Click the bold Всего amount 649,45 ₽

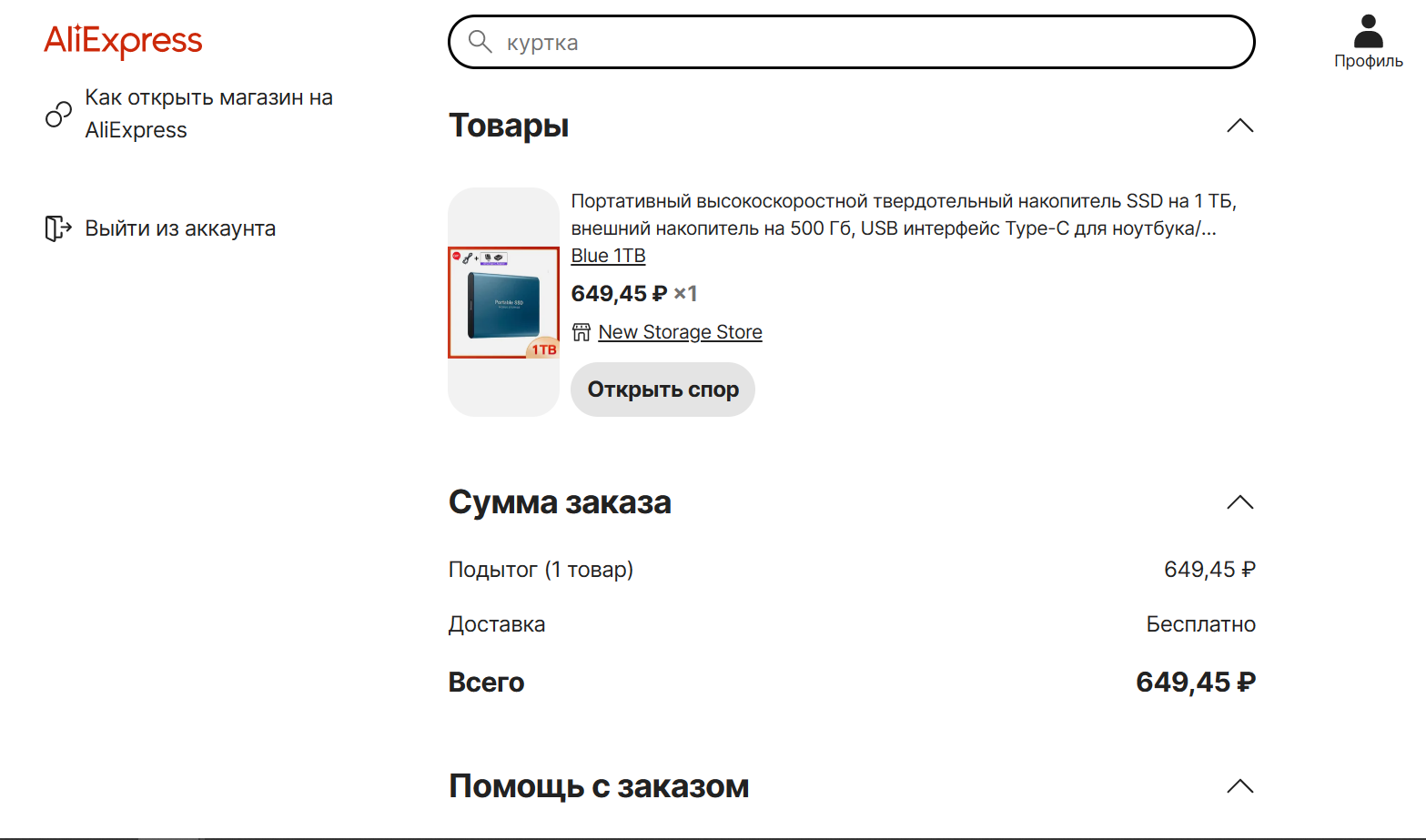pos(1196,683)
